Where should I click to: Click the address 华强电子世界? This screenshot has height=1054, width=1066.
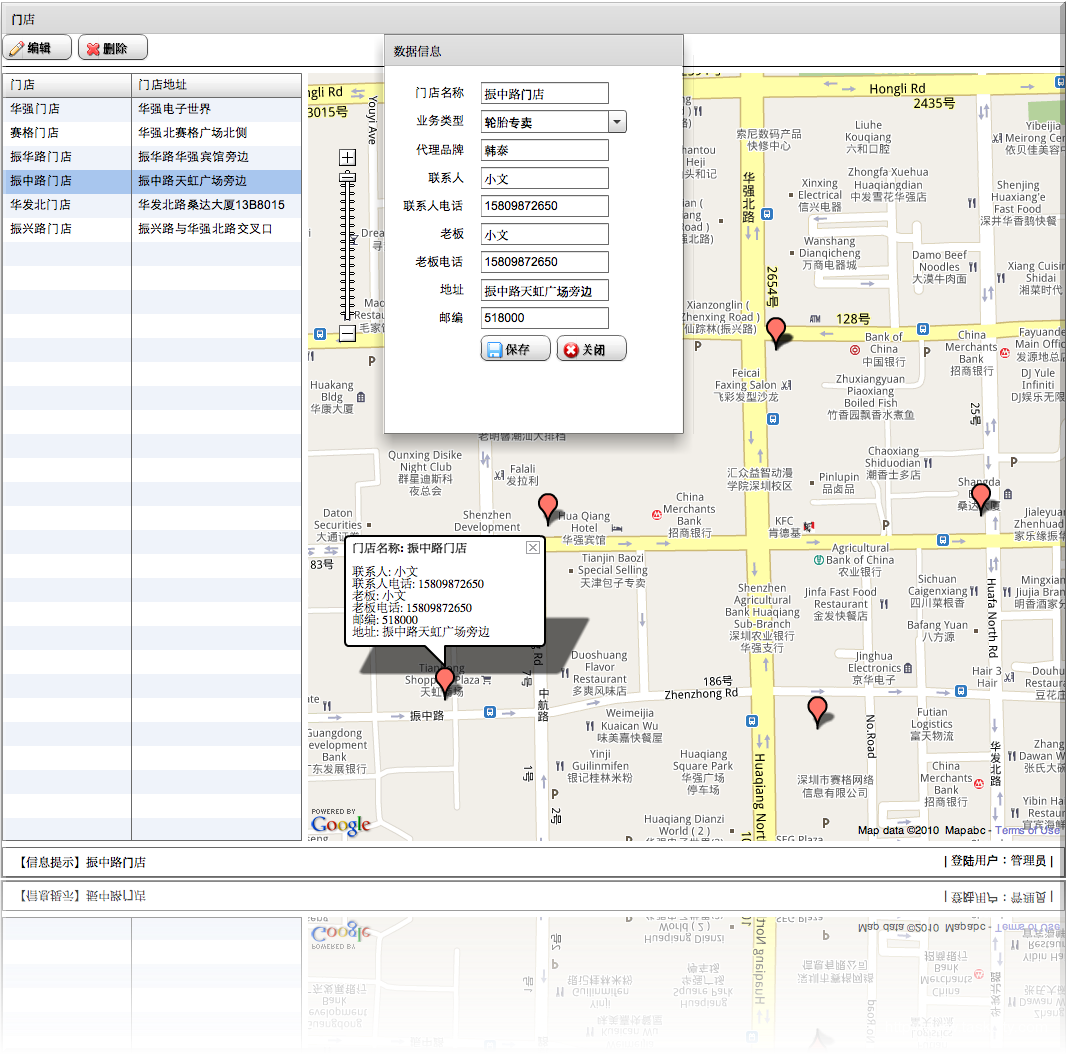[175, 109]
